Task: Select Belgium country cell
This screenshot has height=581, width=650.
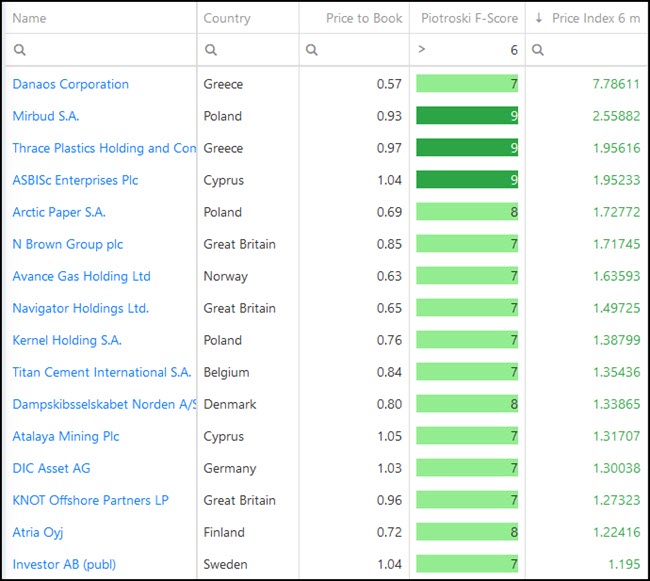Action: (x=226, y=372)
